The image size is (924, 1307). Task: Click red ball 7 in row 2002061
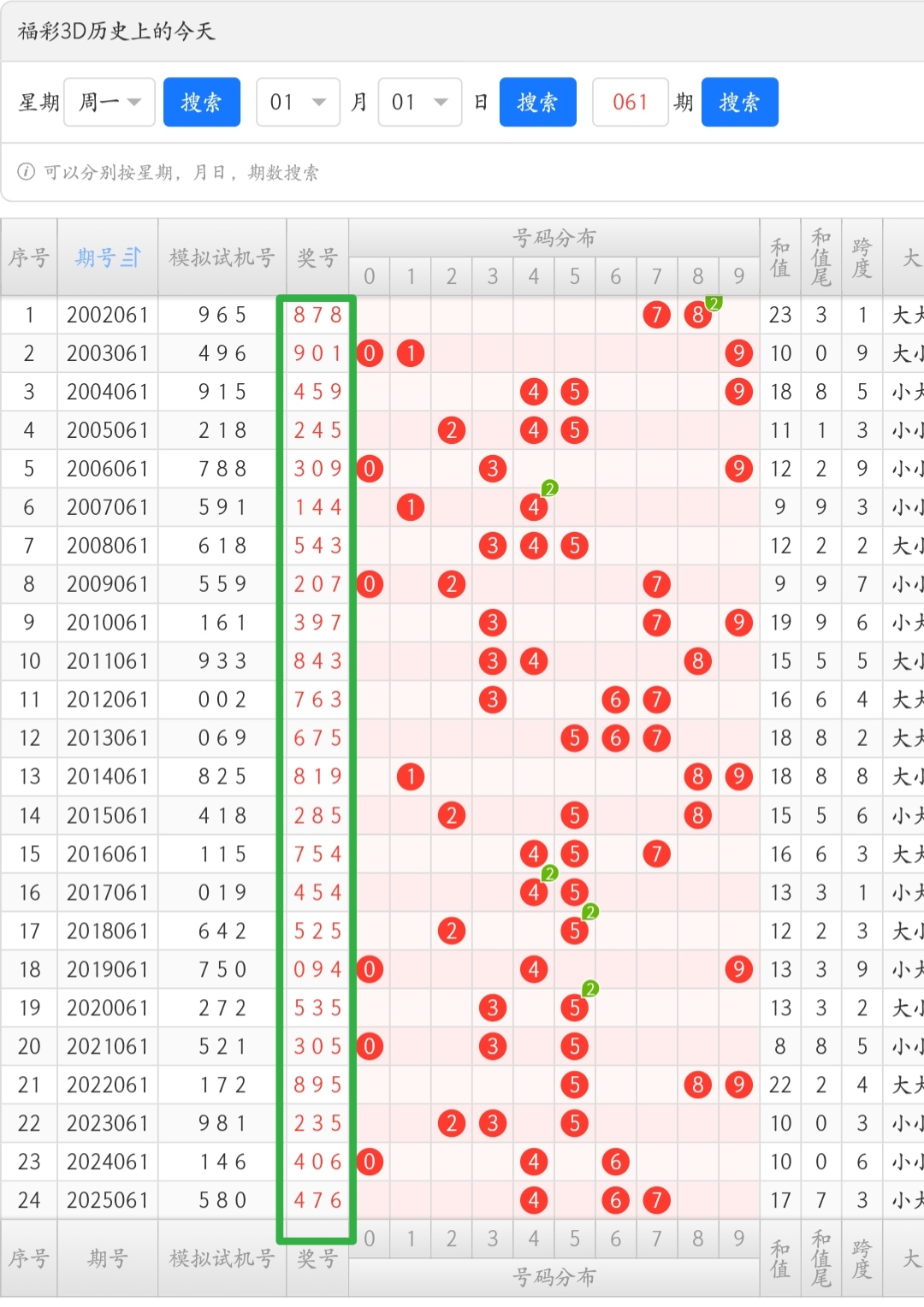coord(656,315)
